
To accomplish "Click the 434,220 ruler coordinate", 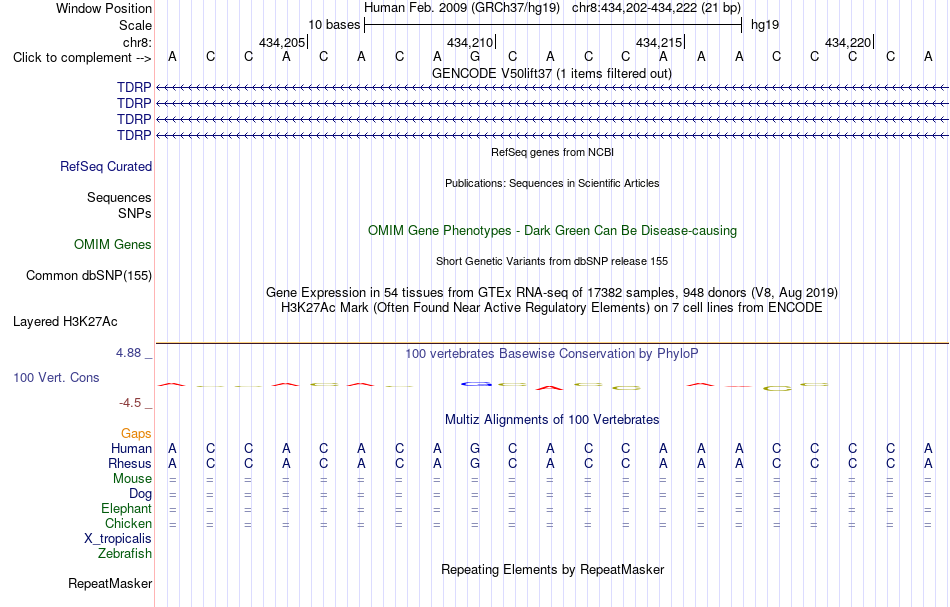I will 848,42.
